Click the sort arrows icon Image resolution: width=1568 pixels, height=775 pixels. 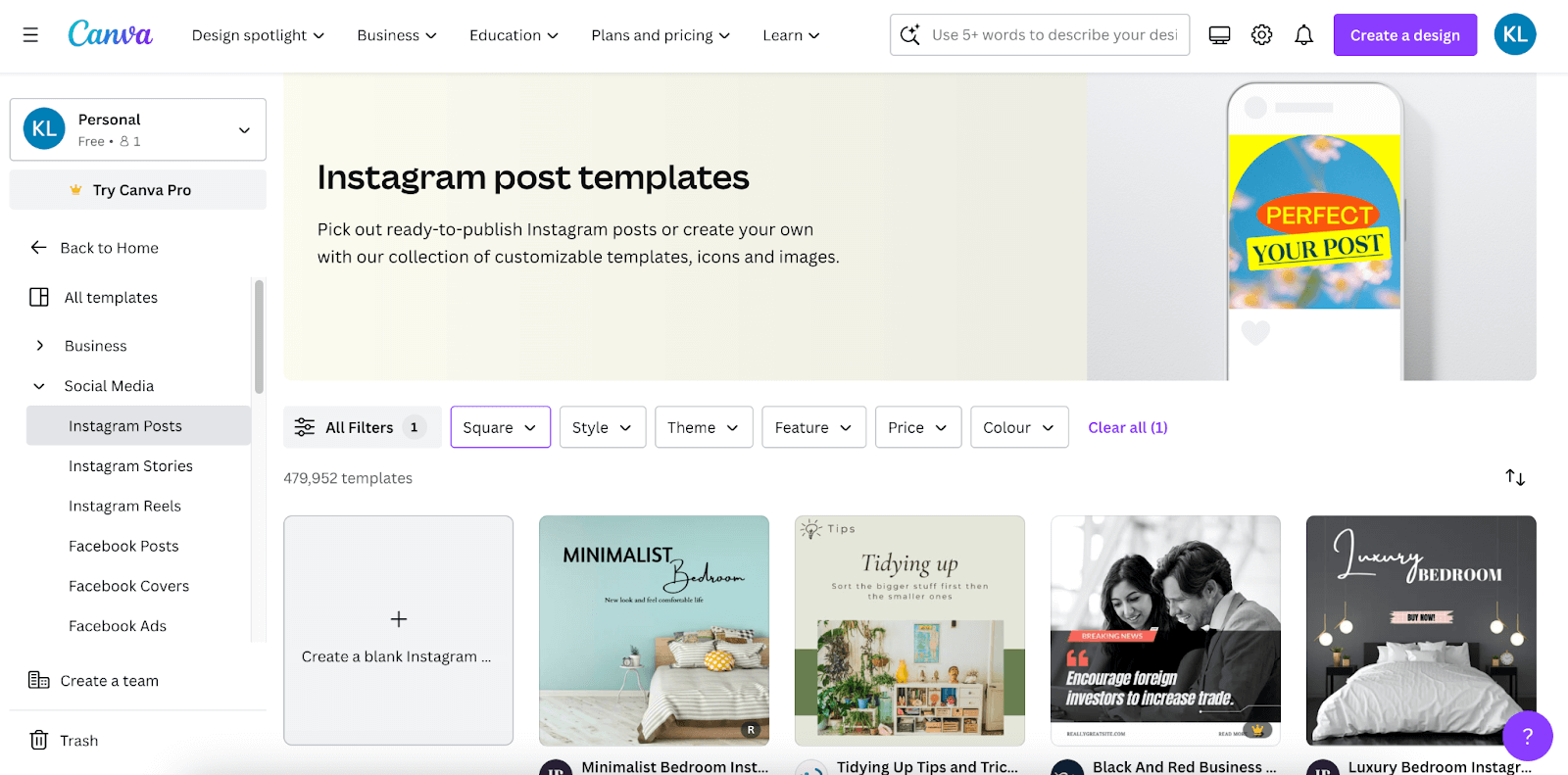(1515, 477)
